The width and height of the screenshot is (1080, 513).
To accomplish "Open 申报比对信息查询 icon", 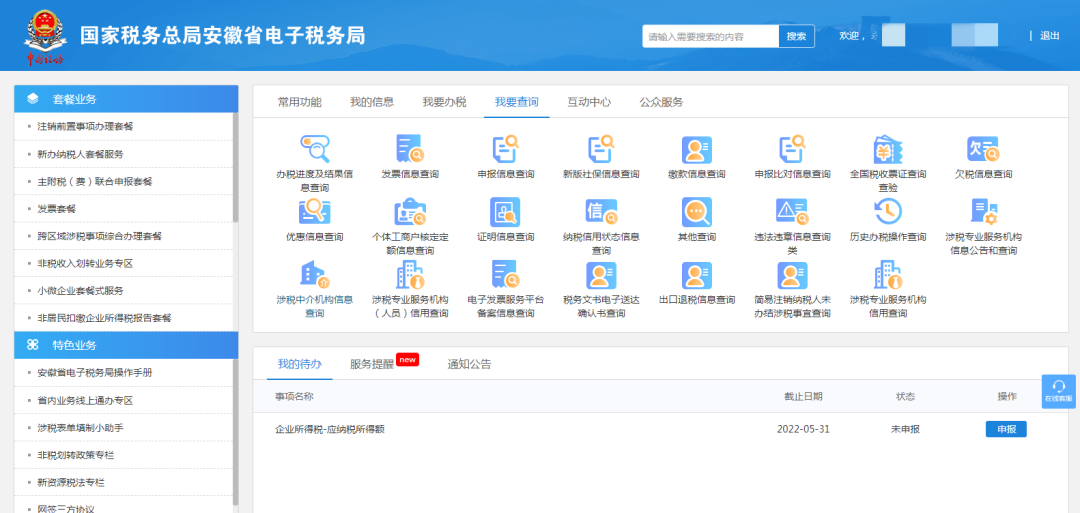I will (792, 149).
